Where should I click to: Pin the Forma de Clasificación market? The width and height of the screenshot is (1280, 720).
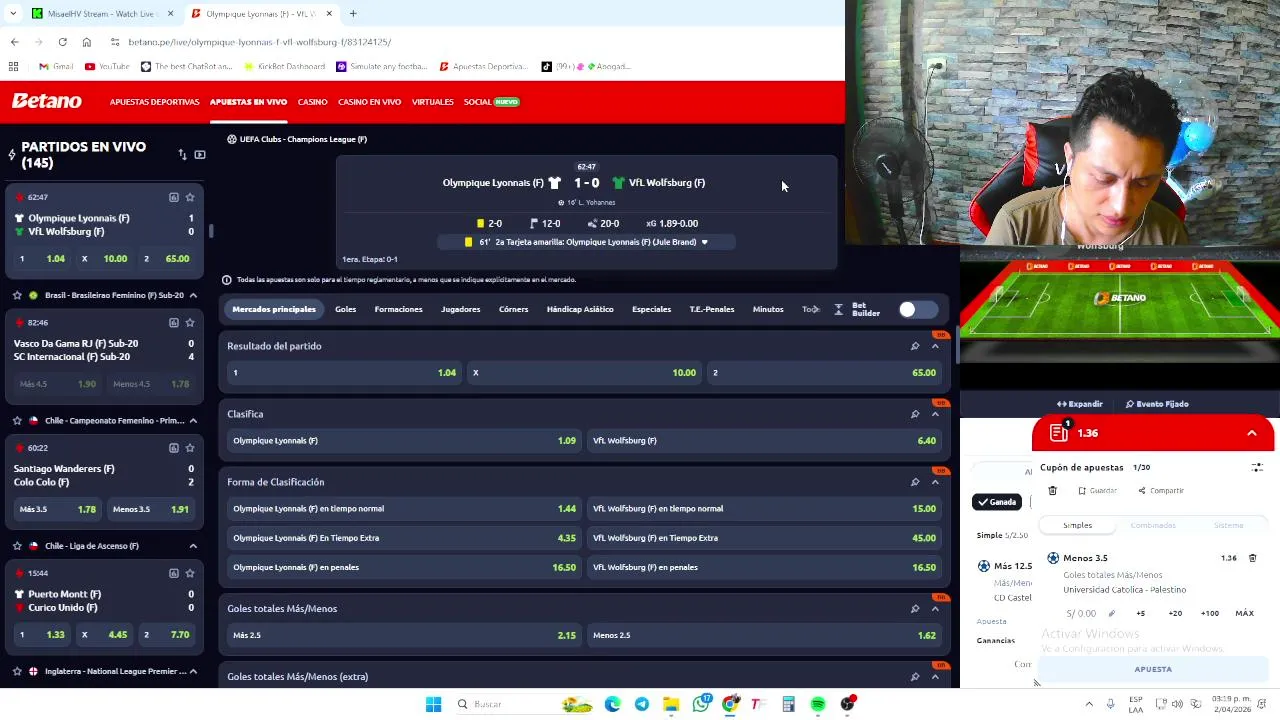(914, 482)
